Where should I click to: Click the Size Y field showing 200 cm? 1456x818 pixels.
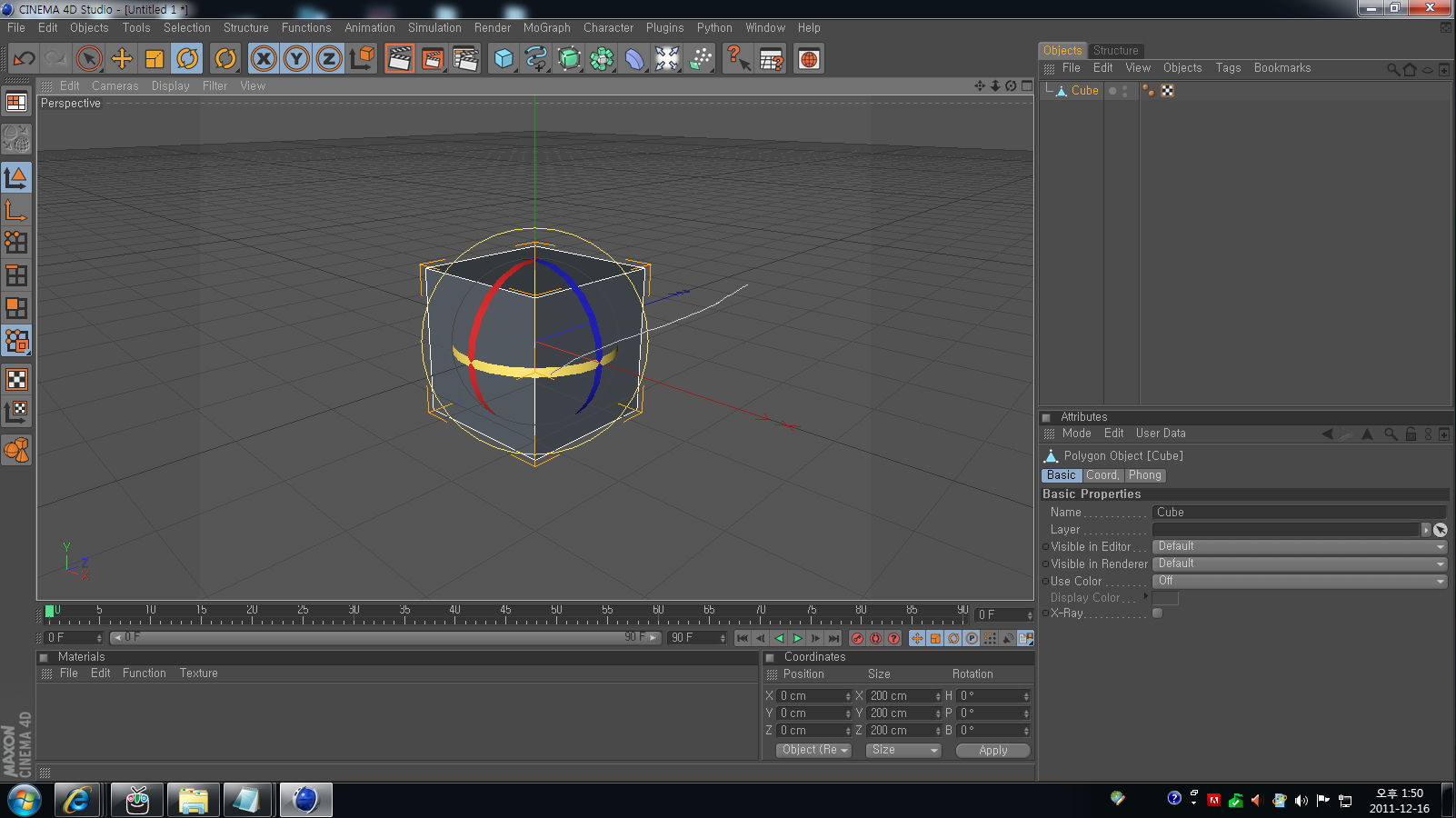[905, 713]
